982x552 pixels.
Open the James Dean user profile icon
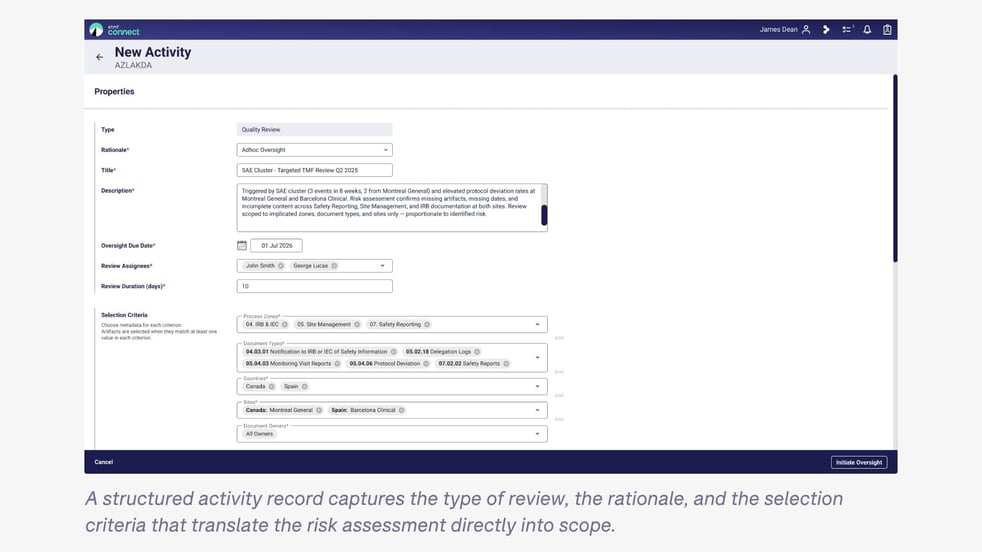(x=806, y=29)
